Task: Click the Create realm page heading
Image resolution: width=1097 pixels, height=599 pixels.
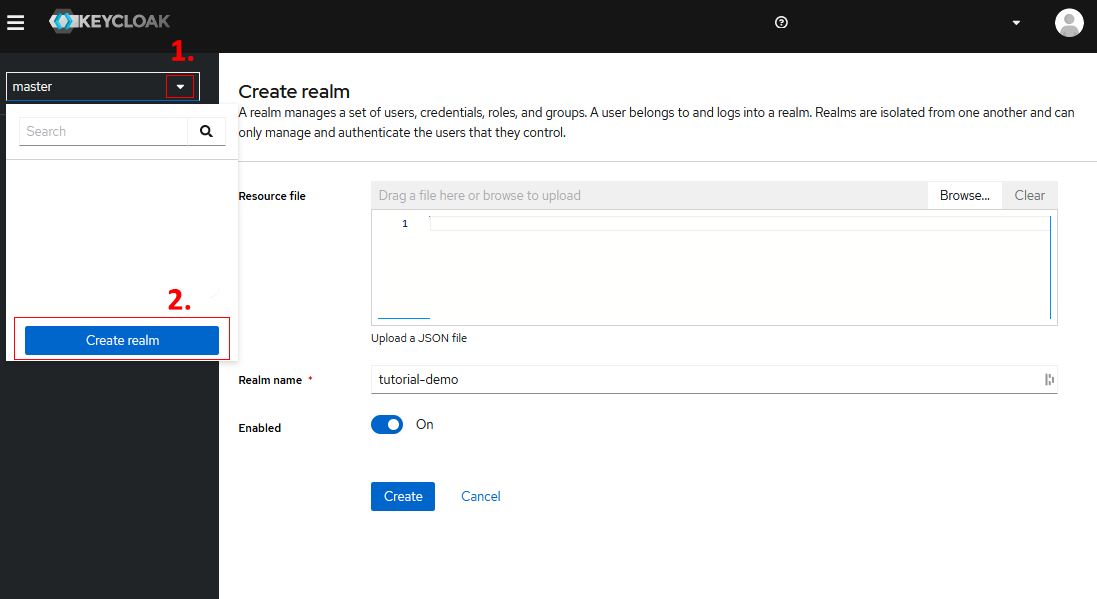Action: [x=294, y=92]
